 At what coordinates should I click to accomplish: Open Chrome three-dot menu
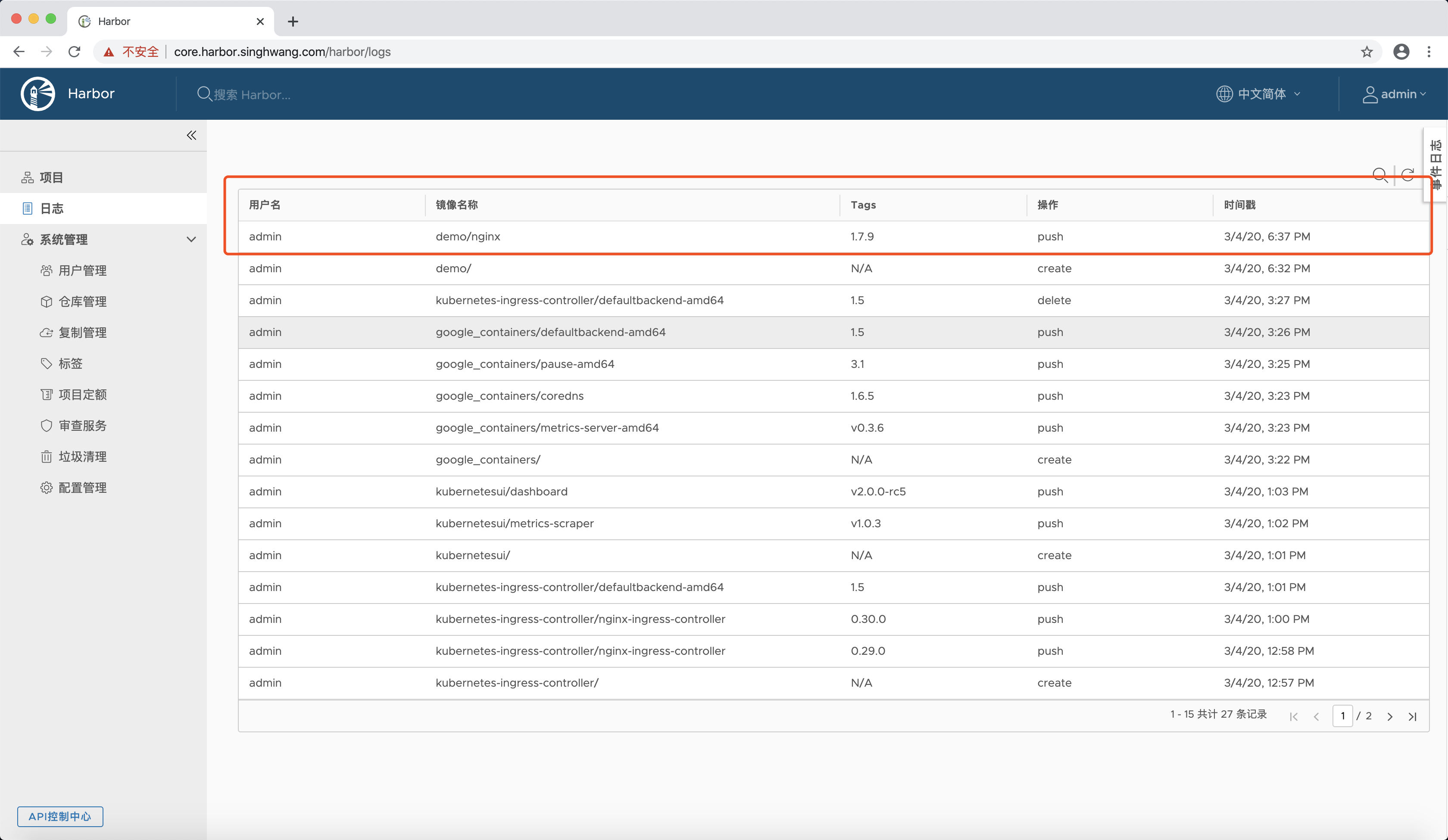[1429, 52]
